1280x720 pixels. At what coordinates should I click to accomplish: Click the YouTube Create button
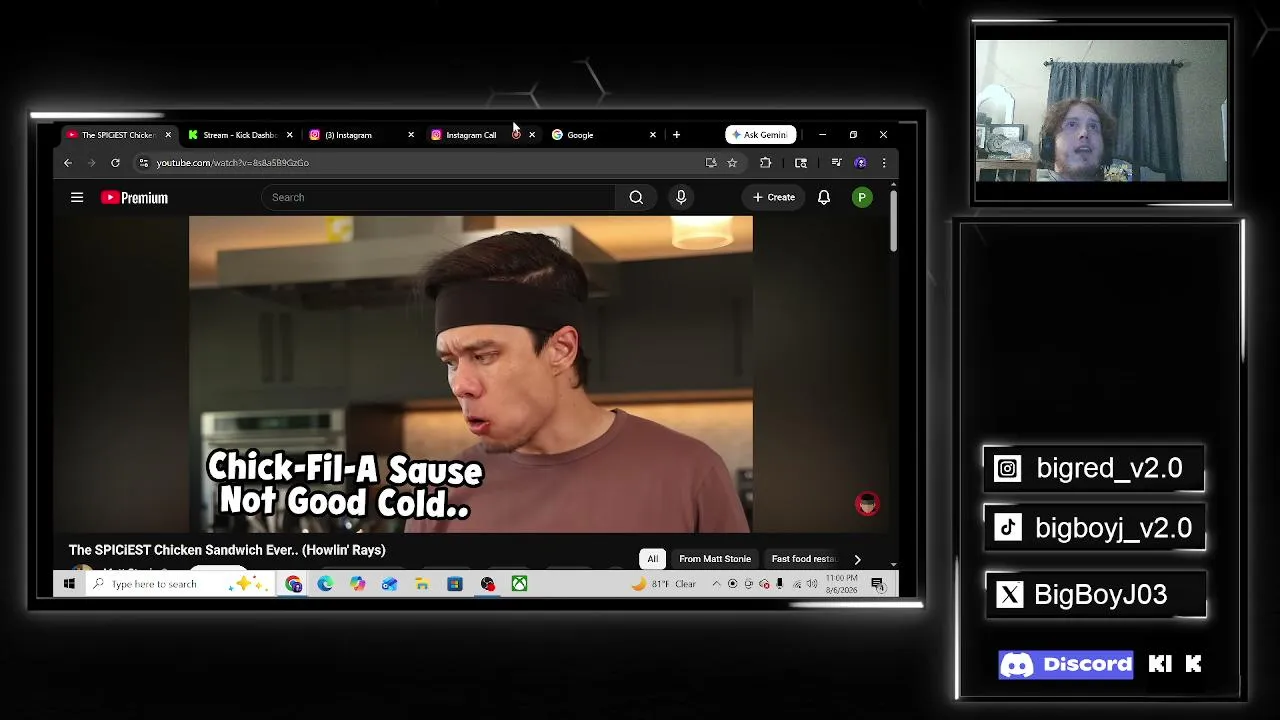coord(774,197)
